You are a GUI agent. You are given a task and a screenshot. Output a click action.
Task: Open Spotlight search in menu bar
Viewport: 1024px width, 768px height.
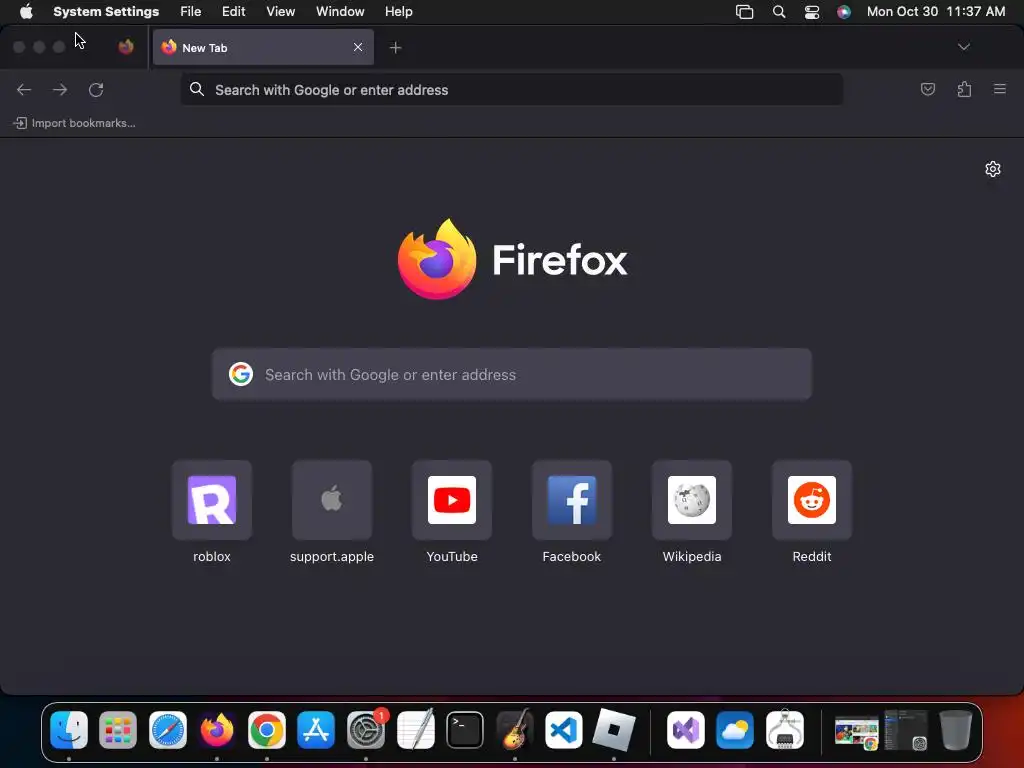[778, 12]
